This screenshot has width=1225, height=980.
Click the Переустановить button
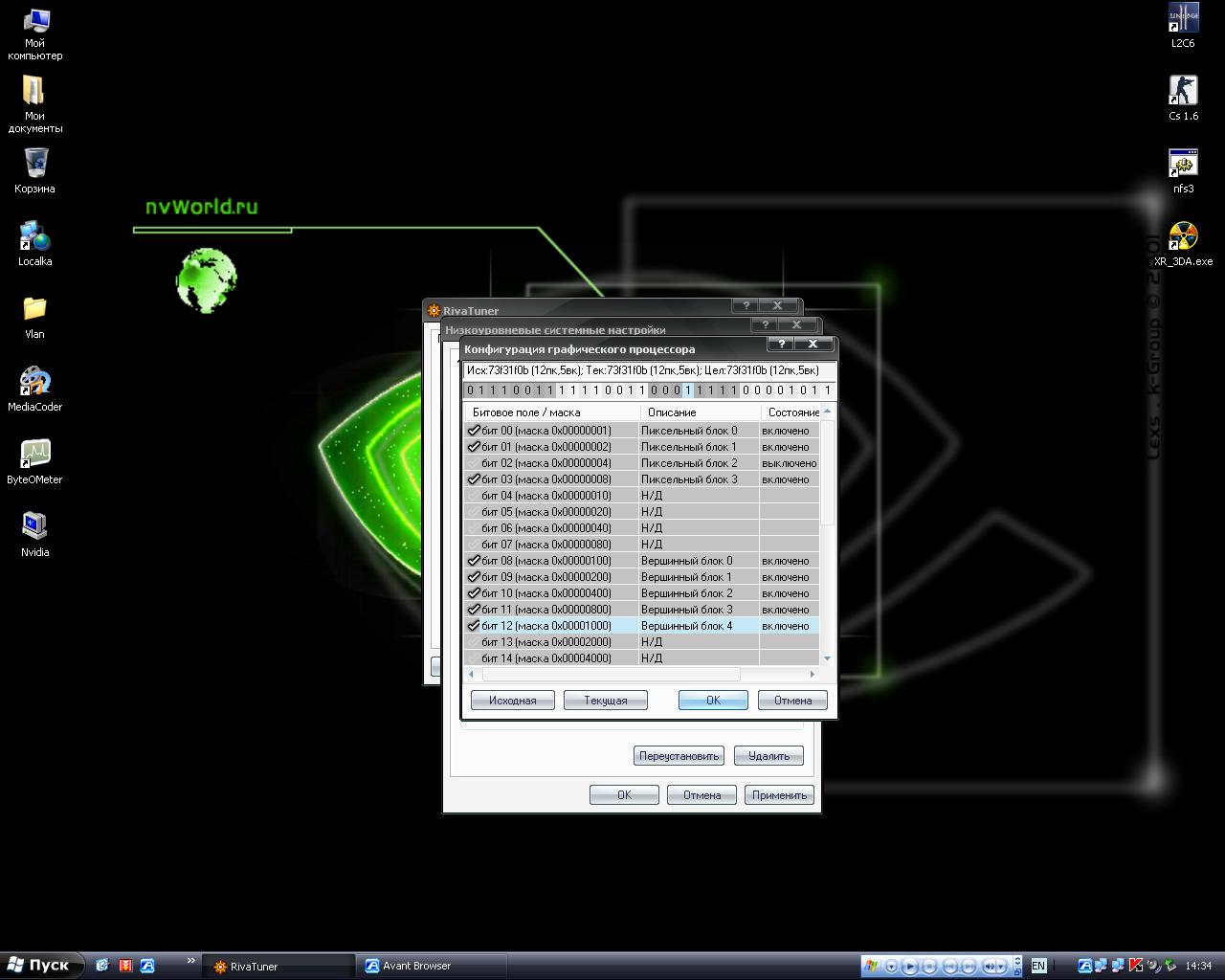coord(679,756)
